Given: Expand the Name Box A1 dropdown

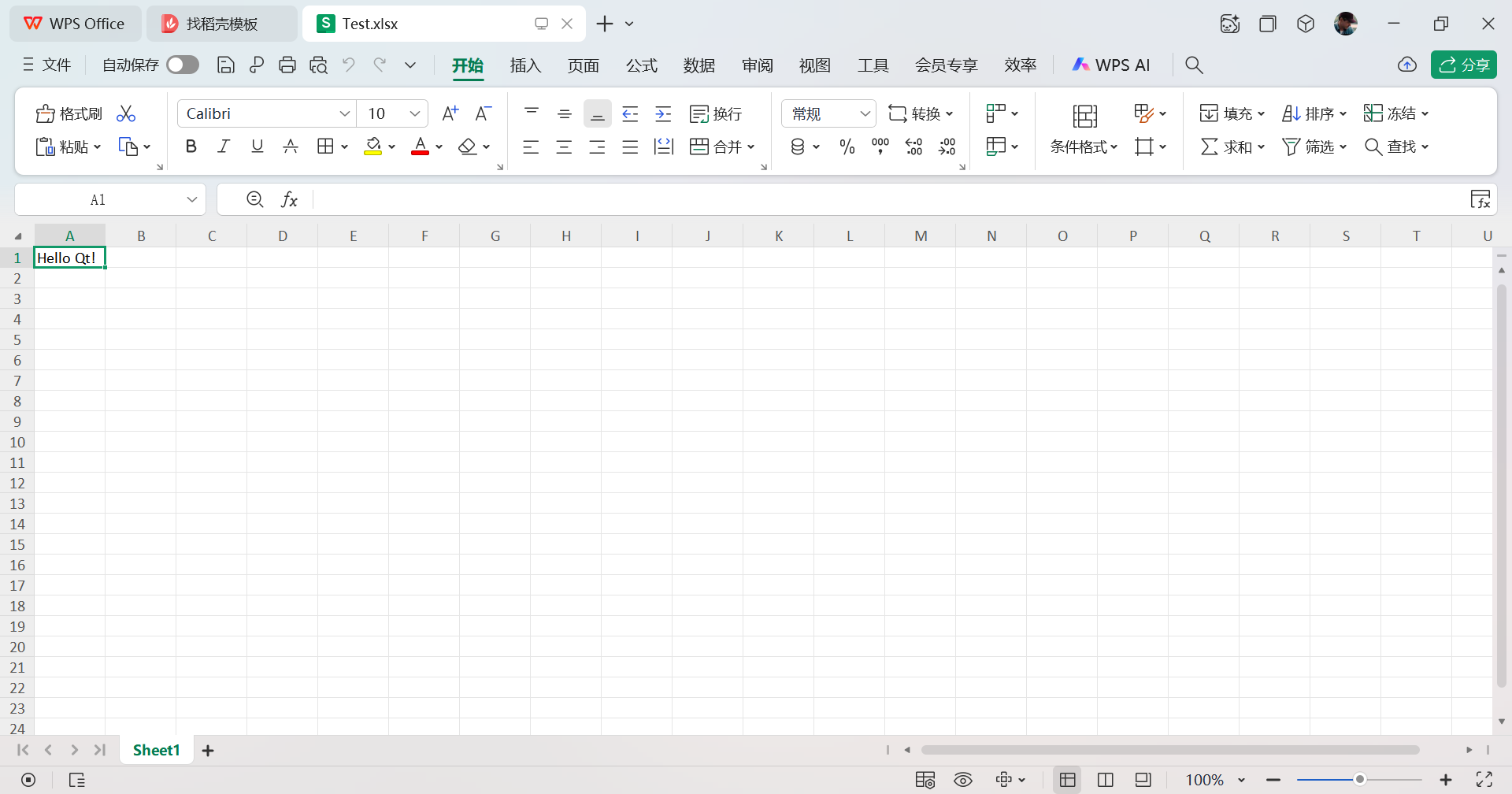Looking at the screenshot, I should tap(191, 199).
